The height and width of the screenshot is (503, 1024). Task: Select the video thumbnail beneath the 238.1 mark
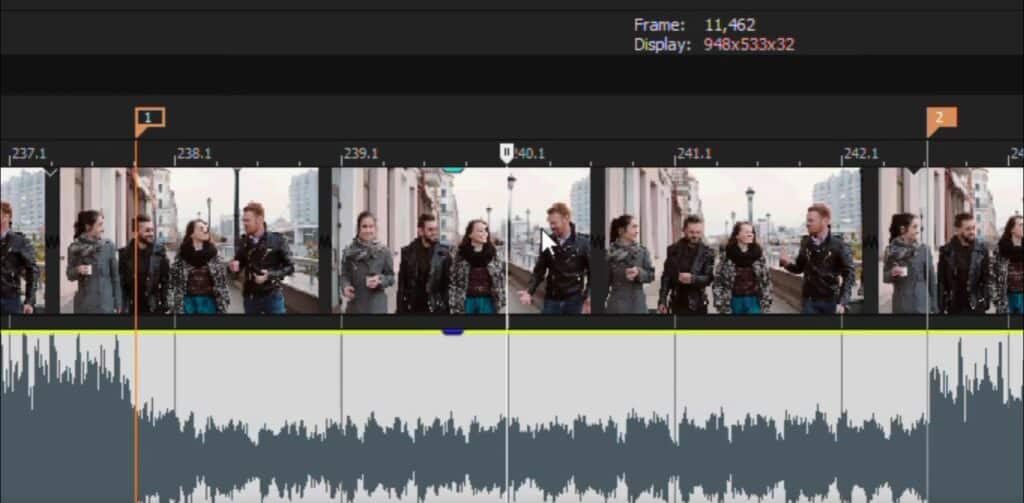[x=189, y=240]
